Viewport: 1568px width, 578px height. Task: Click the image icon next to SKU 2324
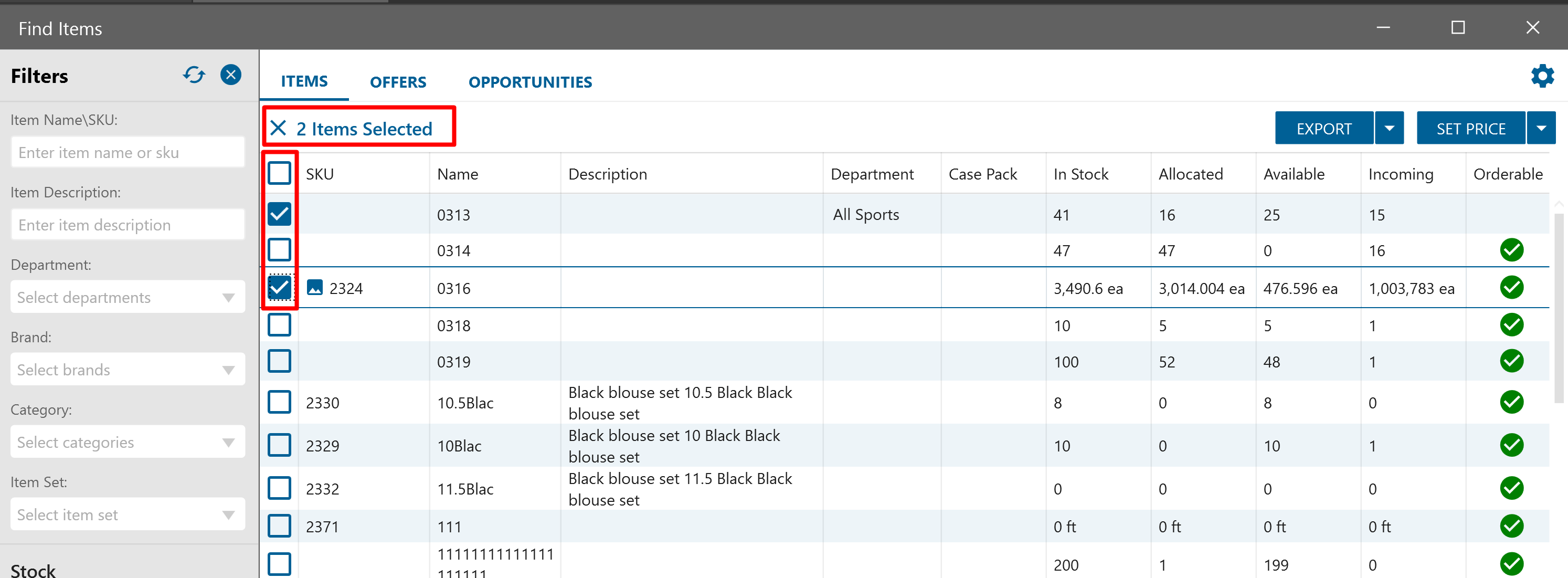315,288
